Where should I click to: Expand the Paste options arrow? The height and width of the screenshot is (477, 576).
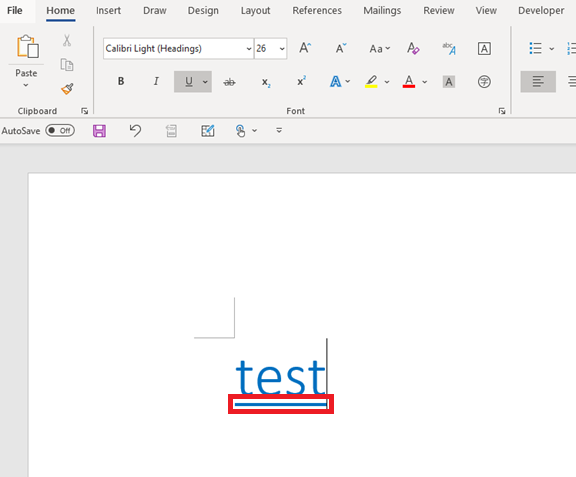click(x=26, y=85)
